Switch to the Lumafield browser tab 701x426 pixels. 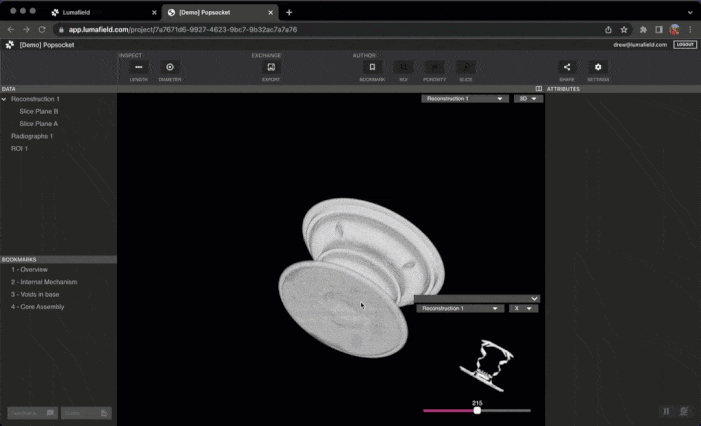(x=103, y=13)
